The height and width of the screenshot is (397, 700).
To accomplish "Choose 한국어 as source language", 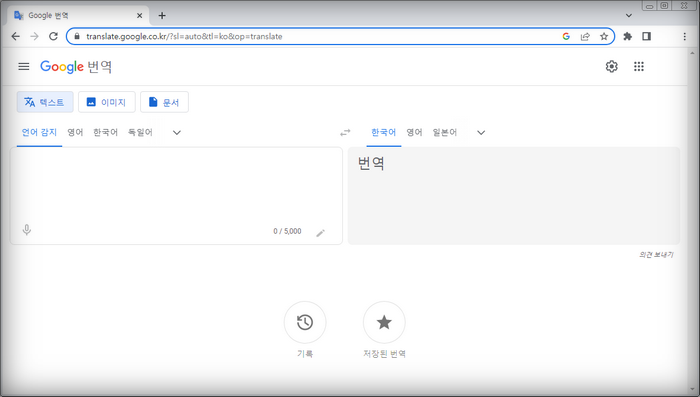I will 105,133.
